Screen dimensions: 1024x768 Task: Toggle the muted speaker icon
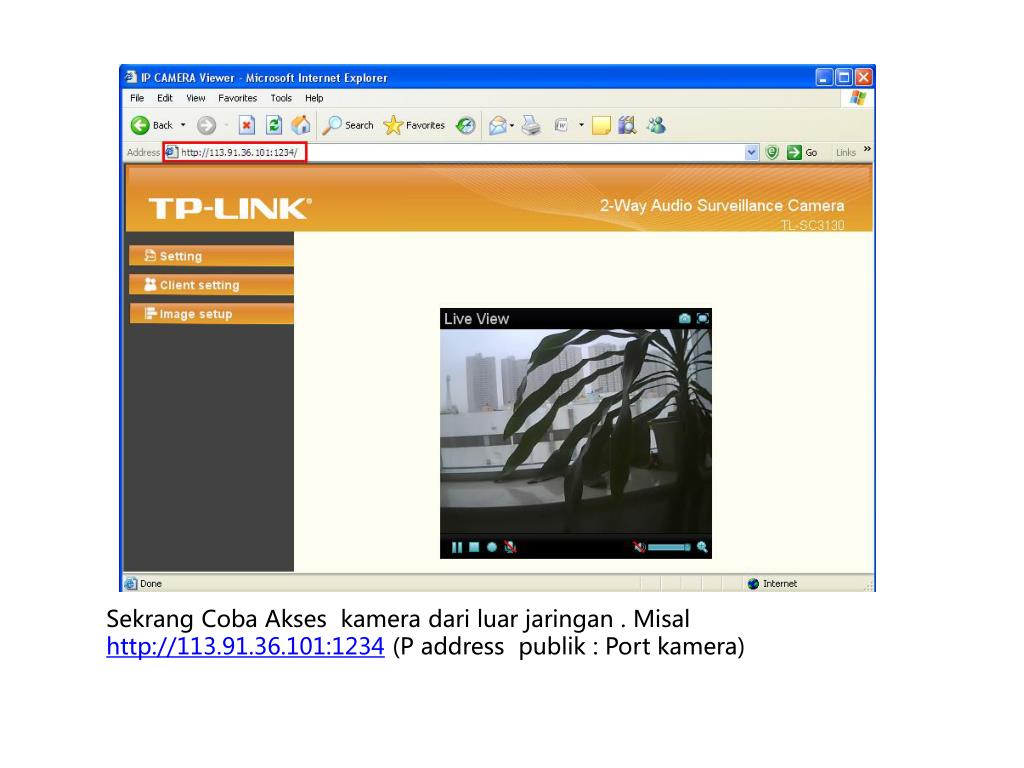639,547
